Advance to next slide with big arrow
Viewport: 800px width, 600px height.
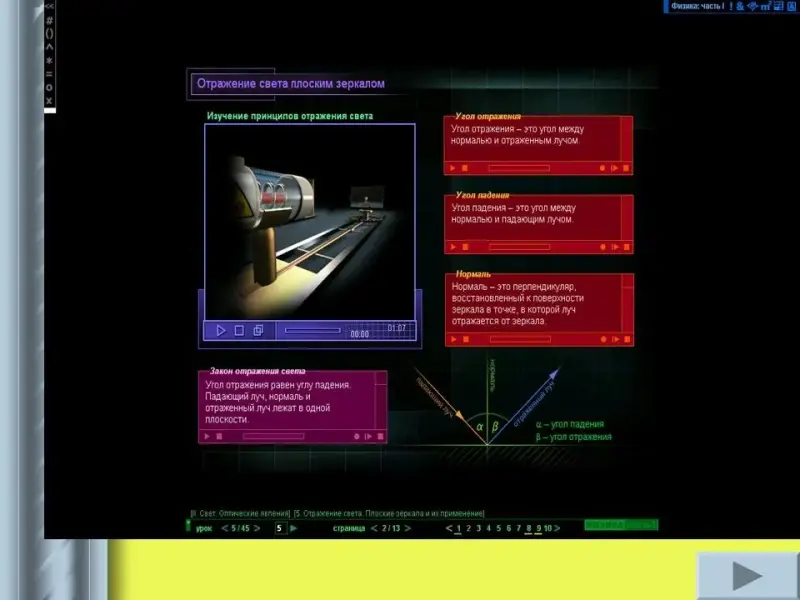[x=747, y=576]
